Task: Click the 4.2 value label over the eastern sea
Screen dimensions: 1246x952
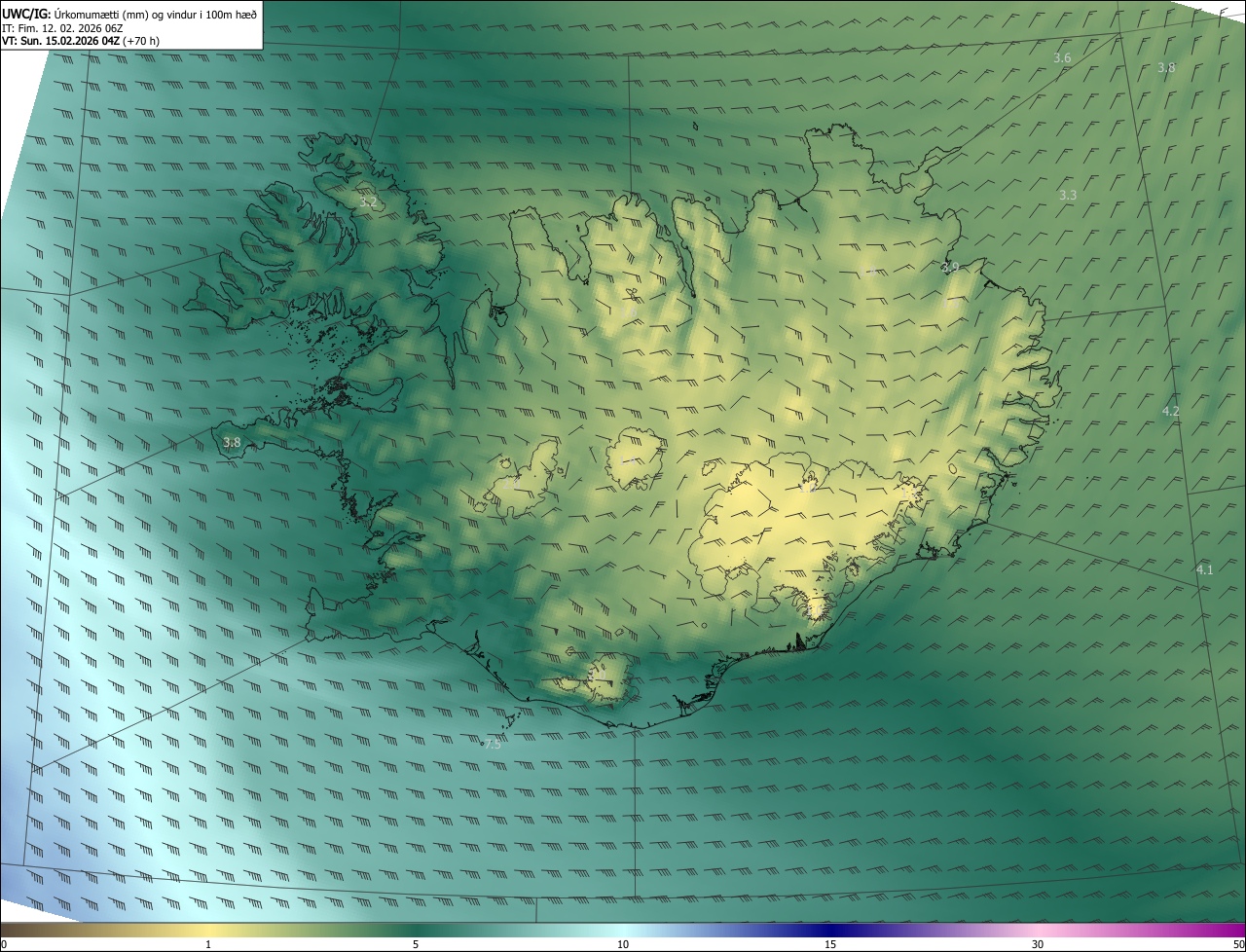Action: point(1171,412)
